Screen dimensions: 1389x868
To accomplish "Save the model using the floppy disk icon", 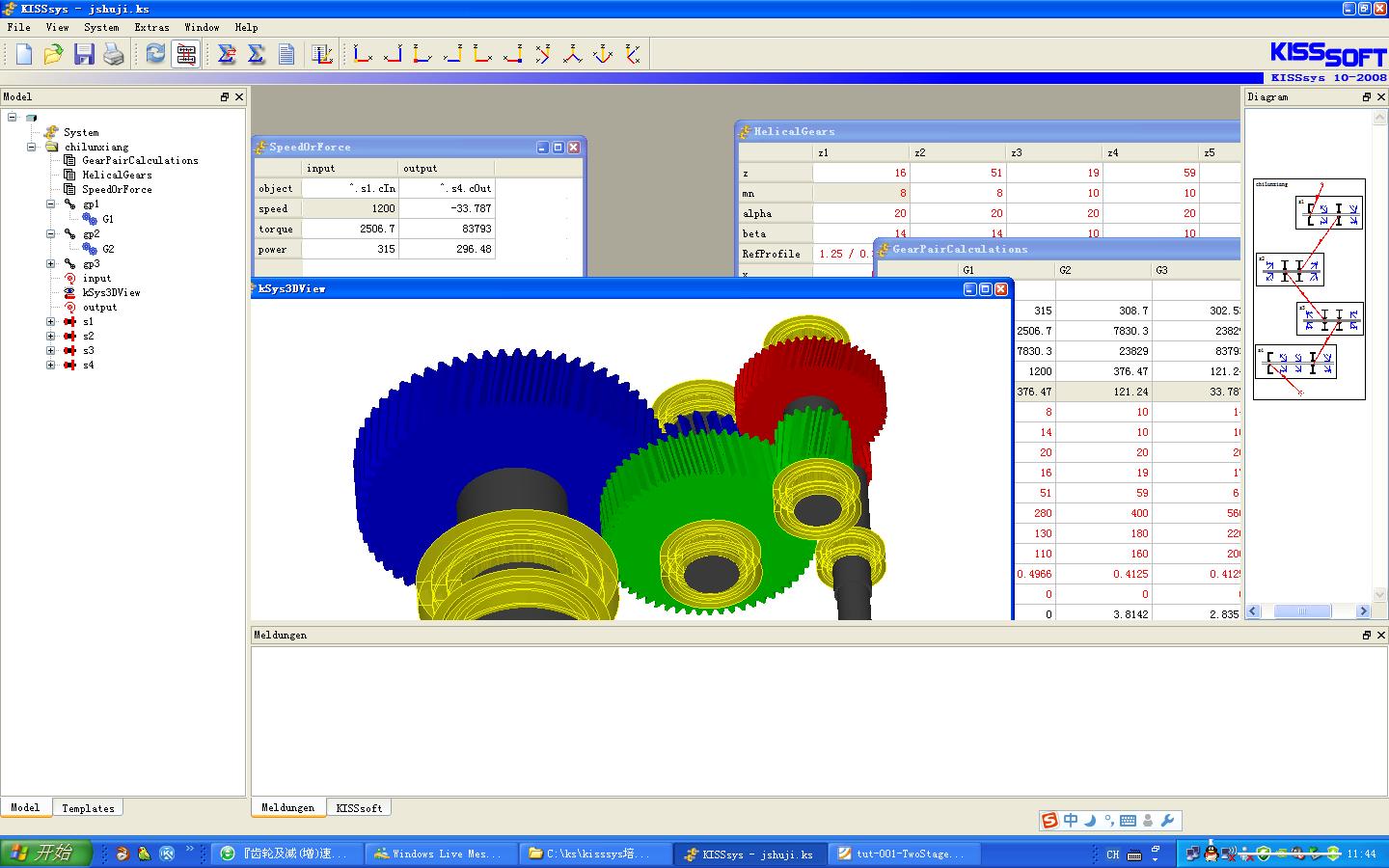I will [x=84, y=54].
